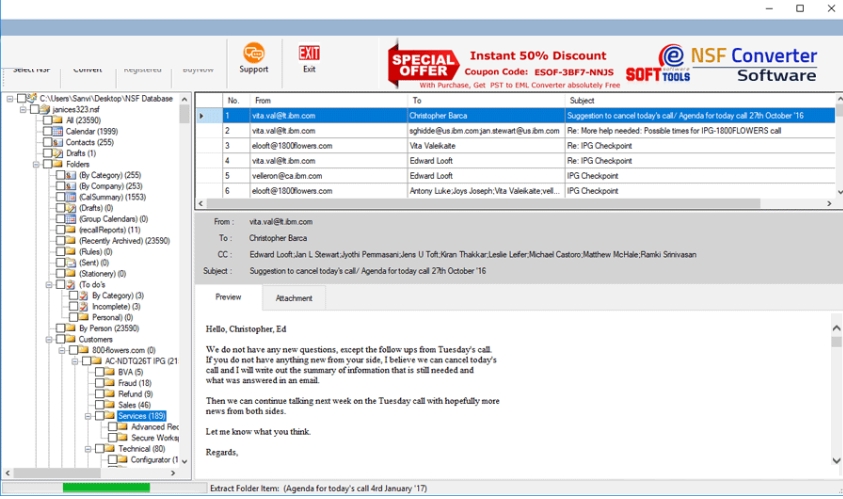Sort by the No. column header
Image resolution: width=843 pixels, height=499 pixels.
(x=236, y=100)
